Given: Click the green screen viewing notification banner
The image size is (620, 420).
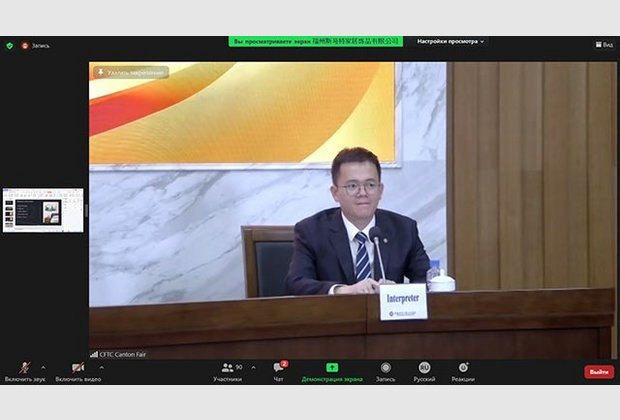Looking at the screenshot, I should coord(316,41).
